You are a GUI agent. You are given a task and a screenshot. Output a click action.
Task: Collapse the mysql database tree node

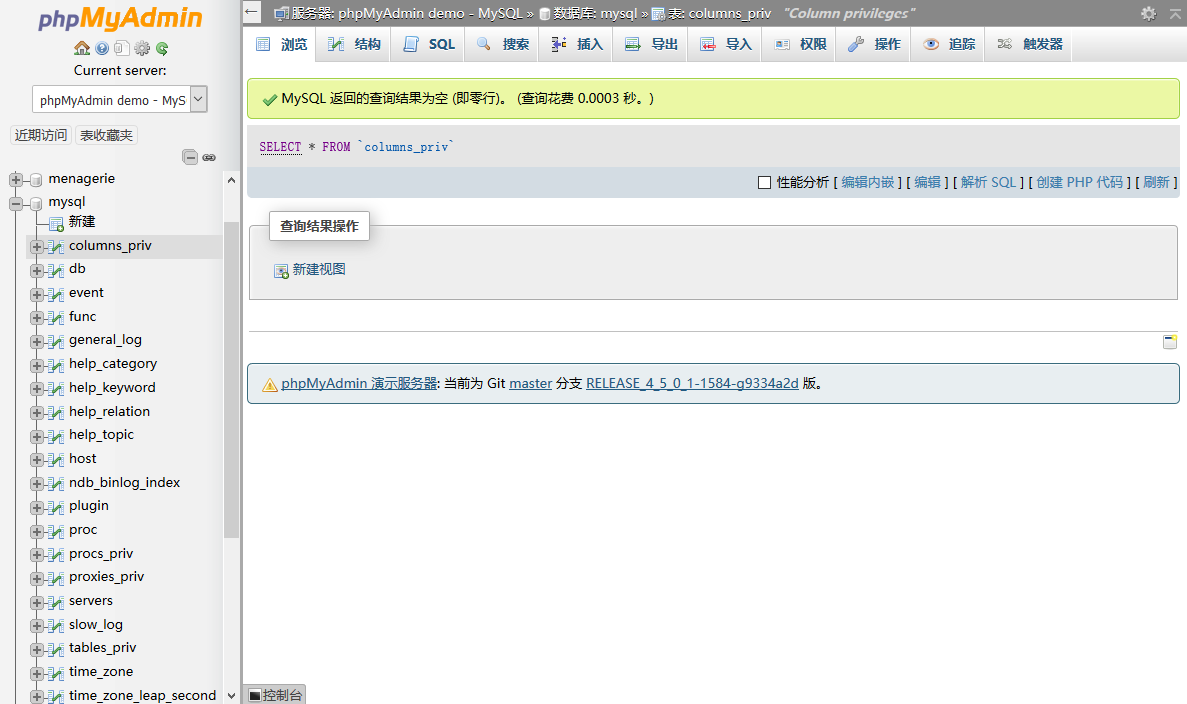[x=16, y=203]
